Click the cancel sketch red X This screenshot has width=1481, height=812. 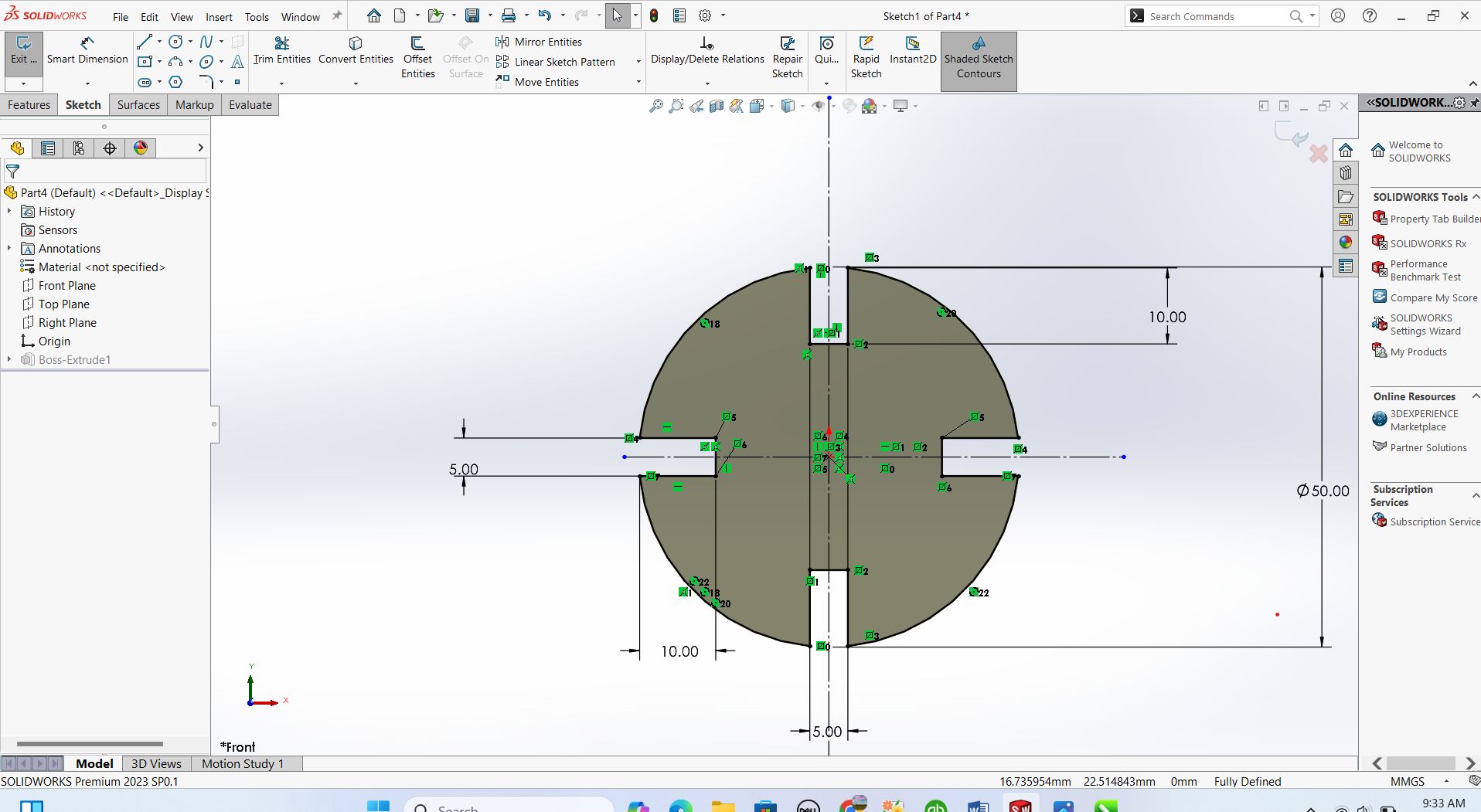click(x=1319, y=154)
